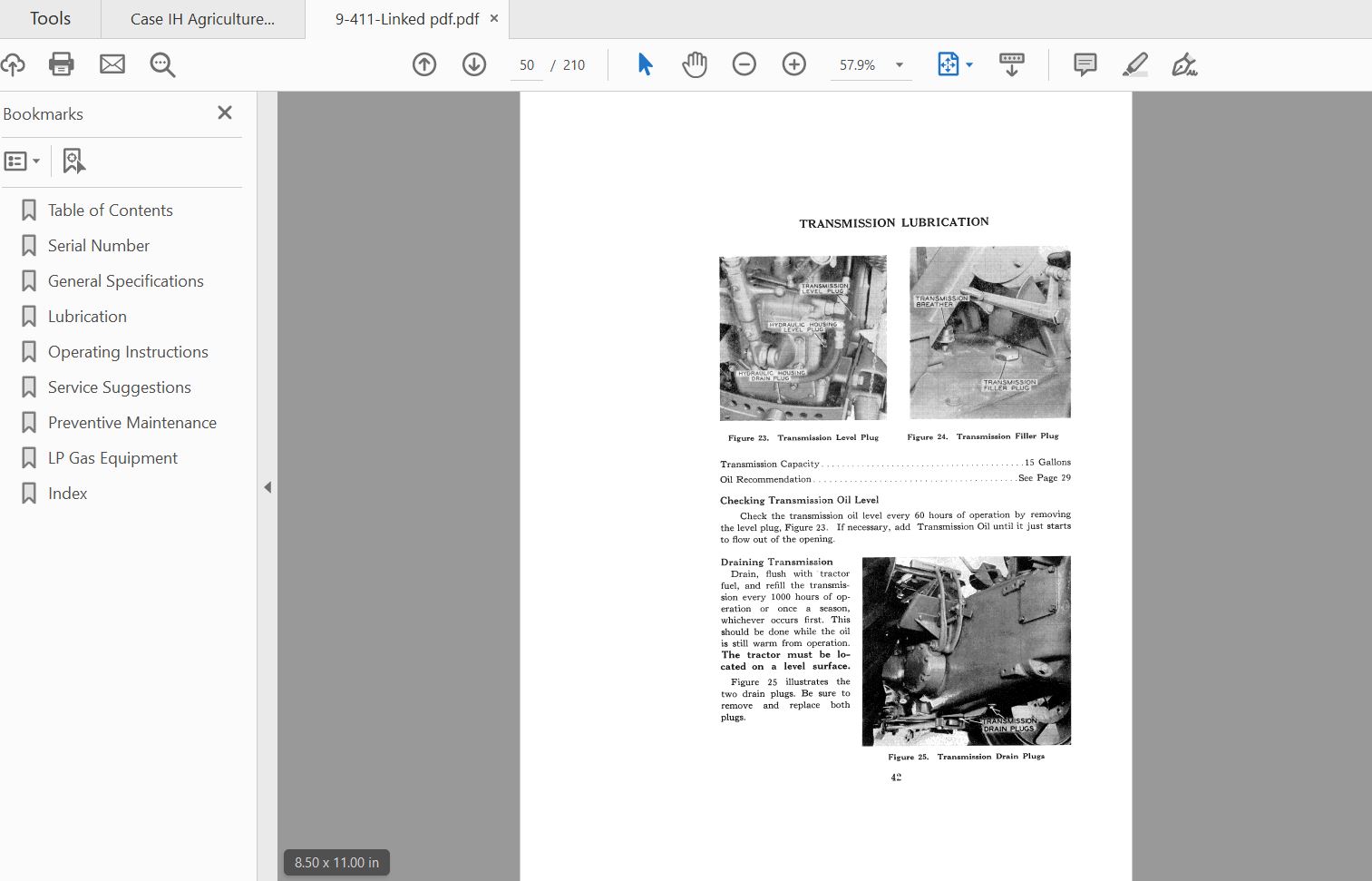Click the page size indicator 8.50 x 11.00 in
1372x881 pixels.
tap(336, 863)
